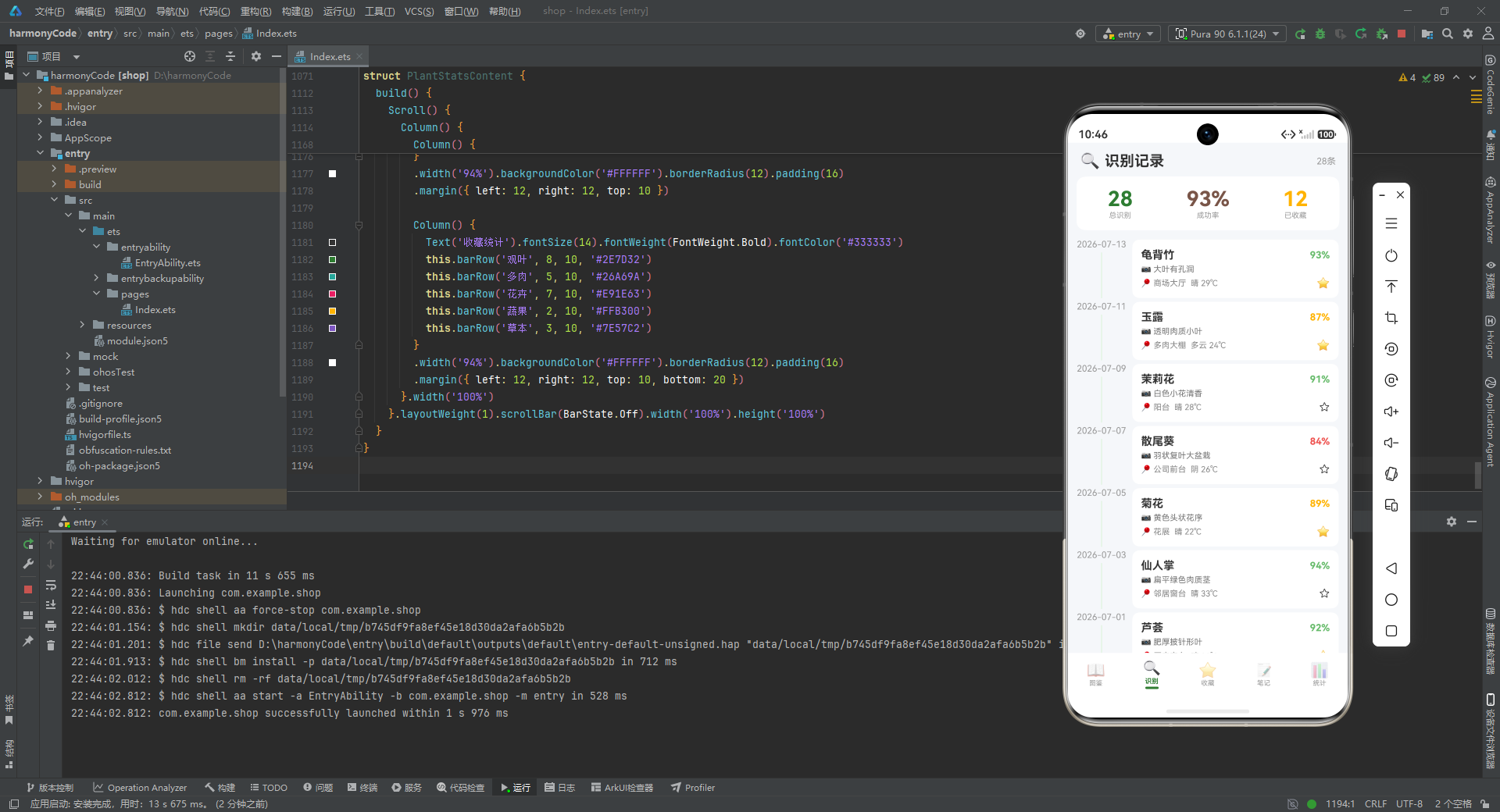The width and height of the screenshot is (1500, 812).
Task: Click the locate target crosshair beside entry config
Action: (1080, 34)
